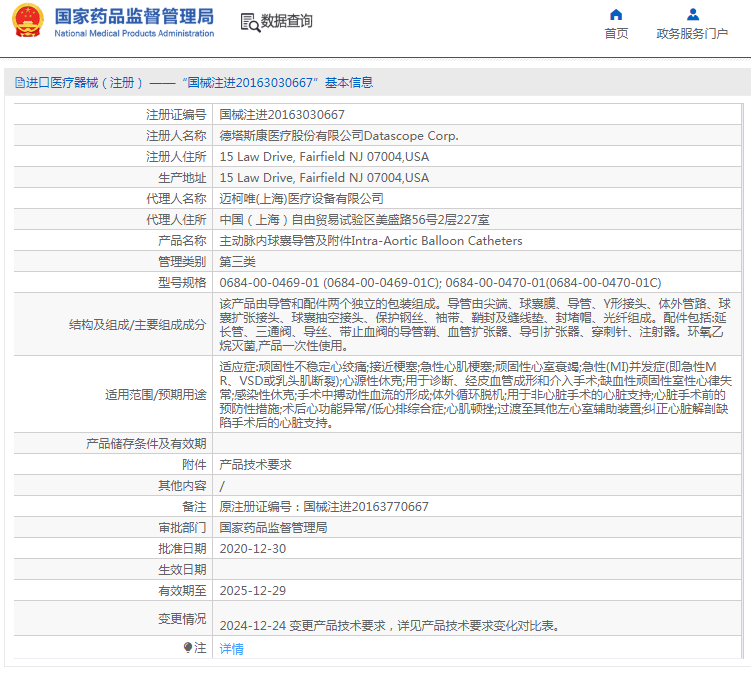Click the 注册人名称 label
751x675 pixels.
(x=176, y=136)
